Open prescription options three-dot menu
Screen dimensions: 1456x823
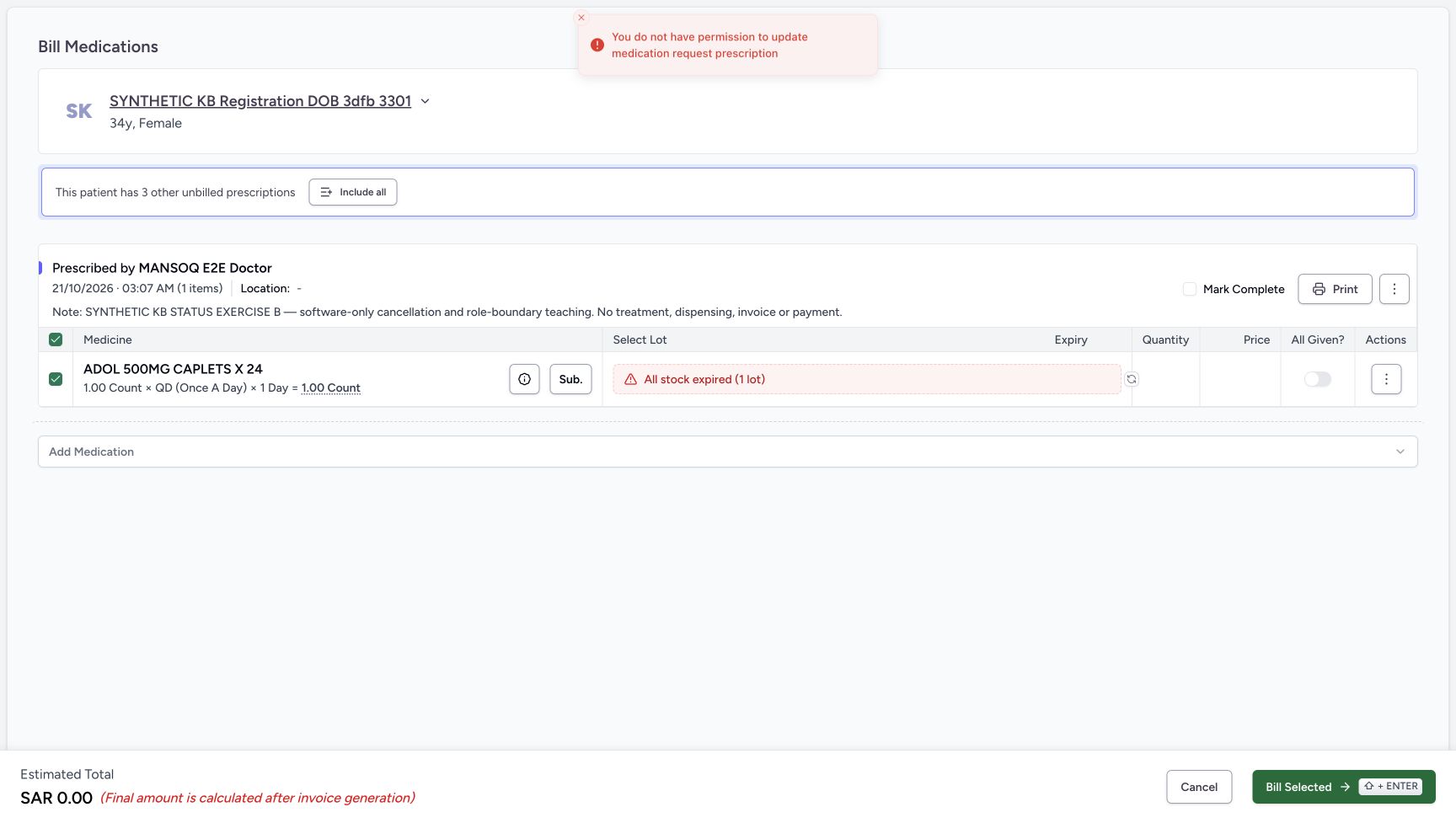pos(1394,289)
